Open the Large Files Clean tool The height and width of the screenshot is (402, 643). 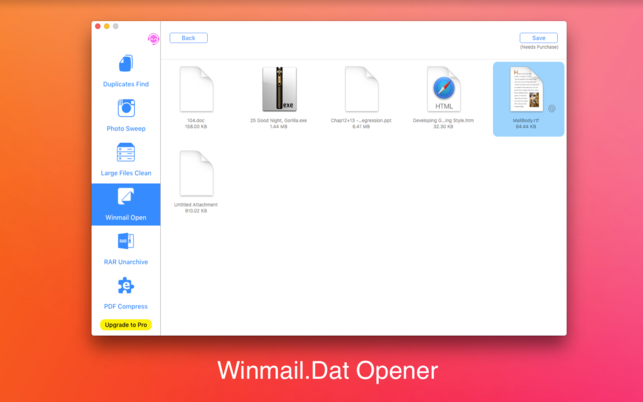[125, 160]
